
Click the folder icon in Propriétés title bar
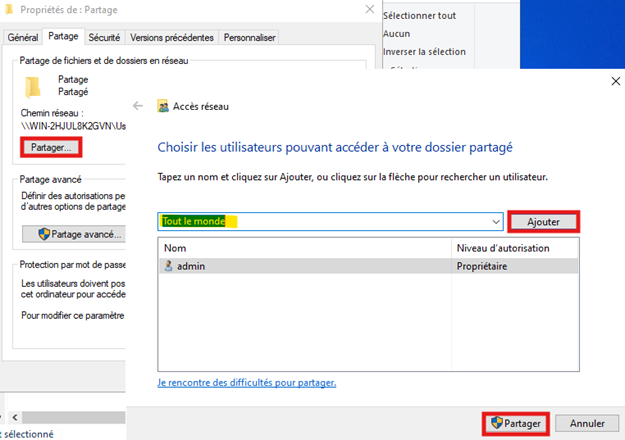tap(9, 12)
